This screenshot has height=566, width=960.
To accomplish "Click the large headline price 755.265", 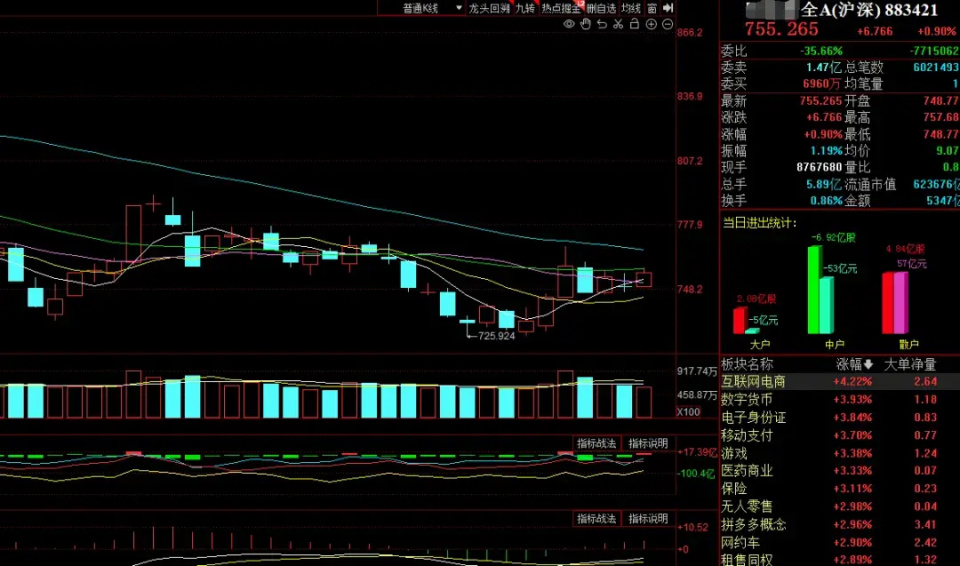I will click(781, 29).
